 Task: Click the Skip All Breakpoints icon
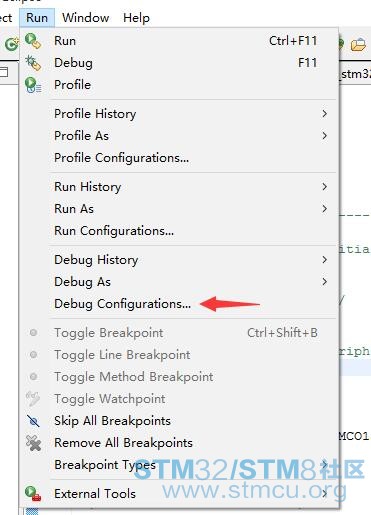pos(33,421)
